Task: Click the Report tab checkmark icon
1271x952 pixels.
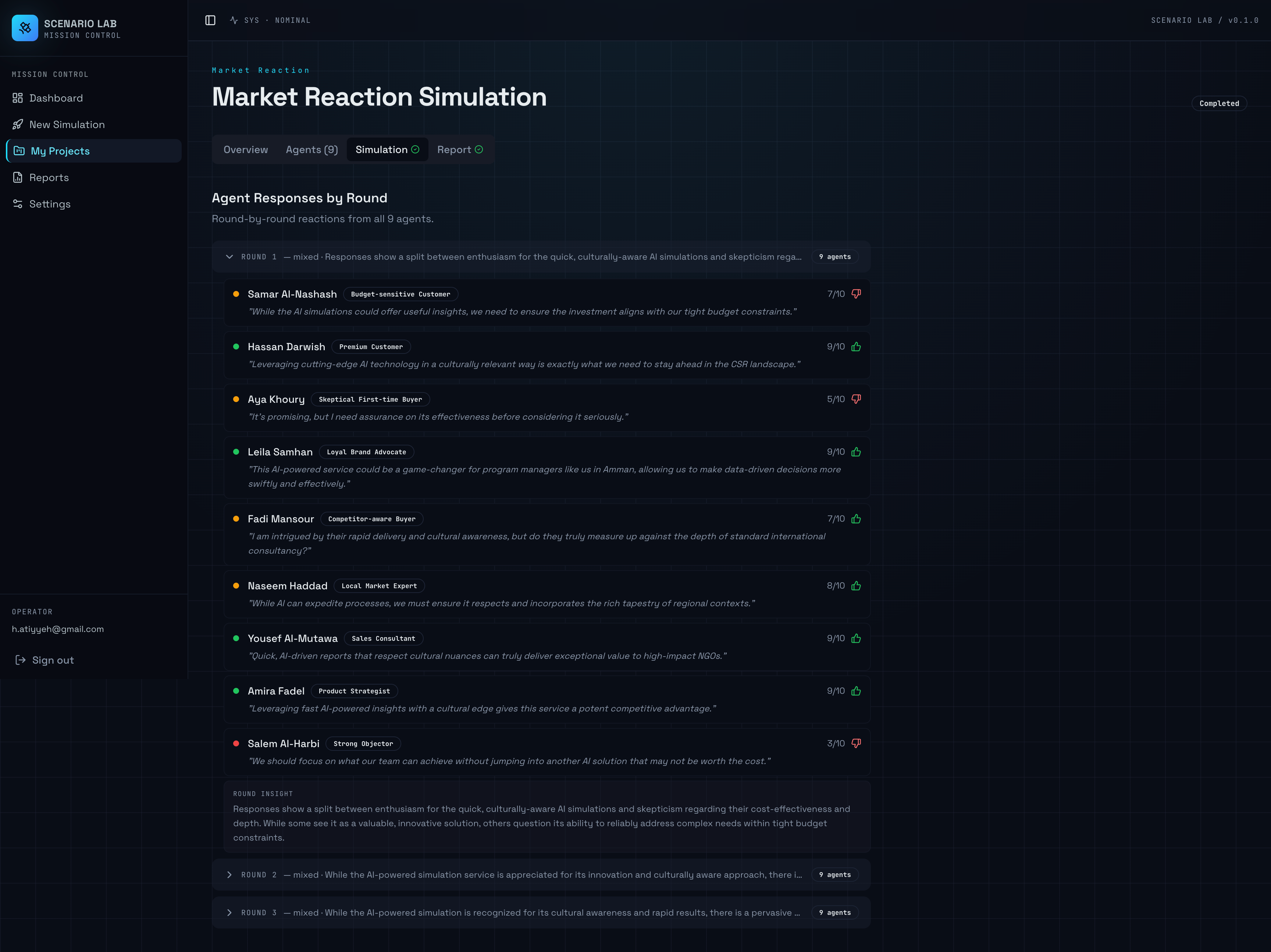Action: 478,149
